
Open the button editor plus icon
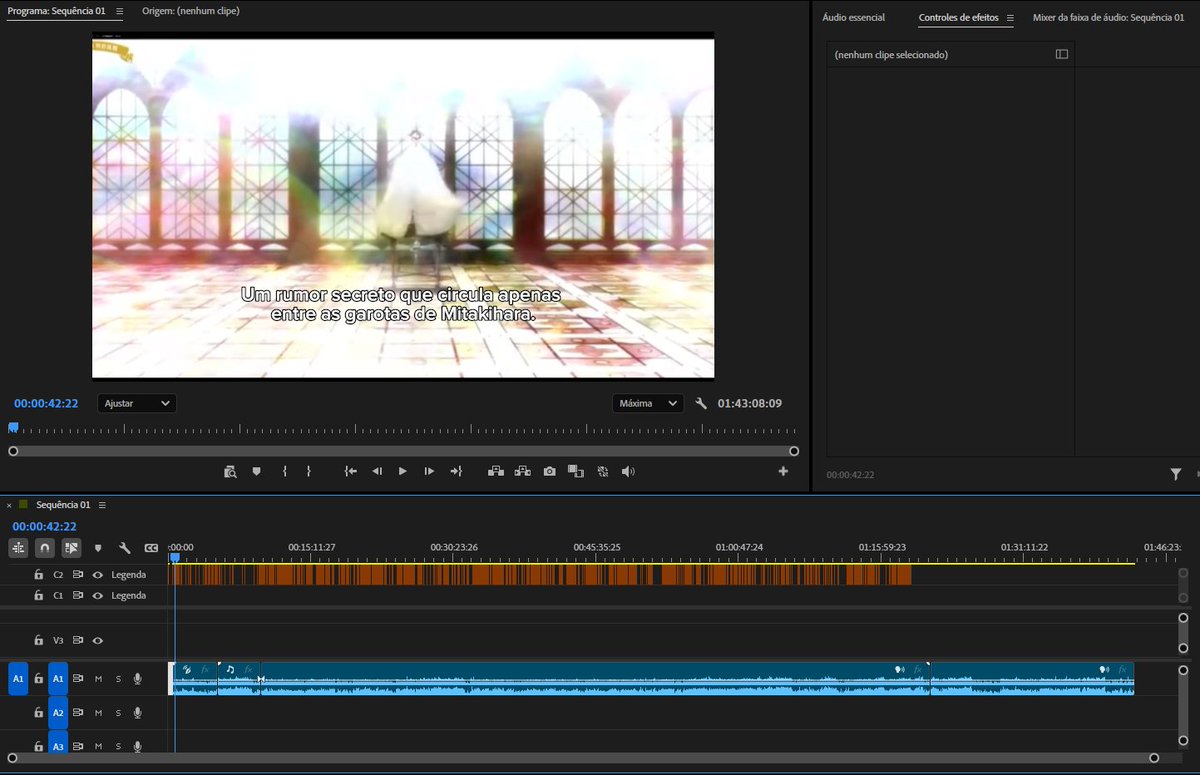tap(783, 471)
